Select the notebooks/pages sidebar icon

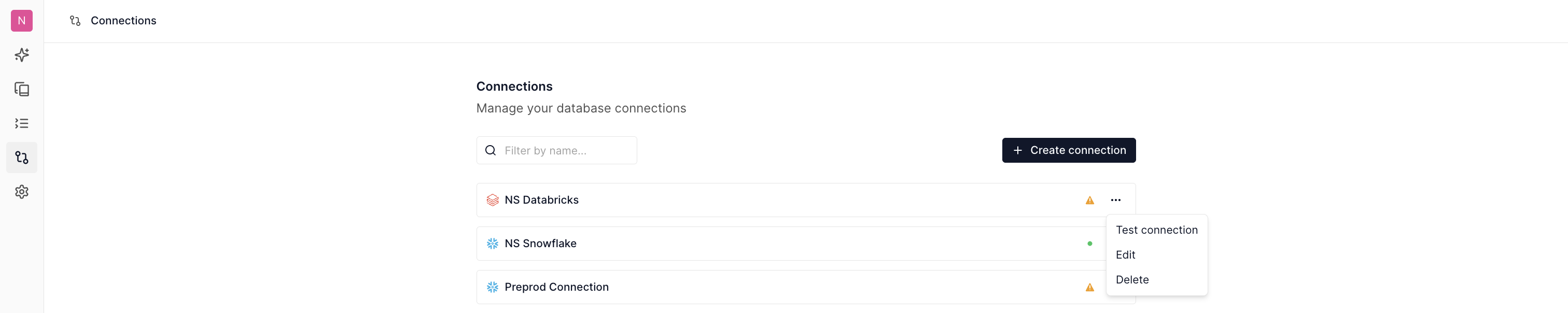pyautogui.click(x=22, y=89)
